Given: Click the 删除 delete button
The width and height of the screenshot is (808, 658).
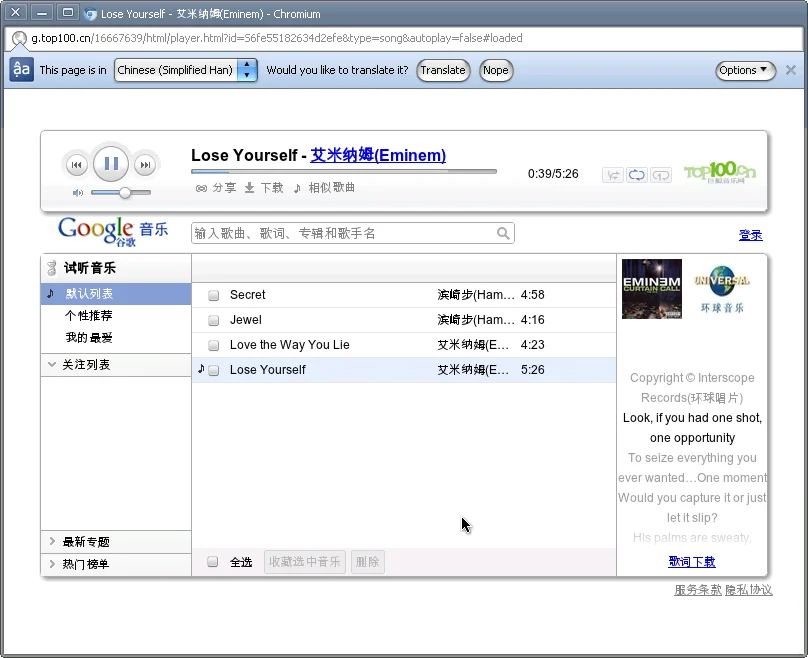Looking at the screenshot, I should (367, 562).
